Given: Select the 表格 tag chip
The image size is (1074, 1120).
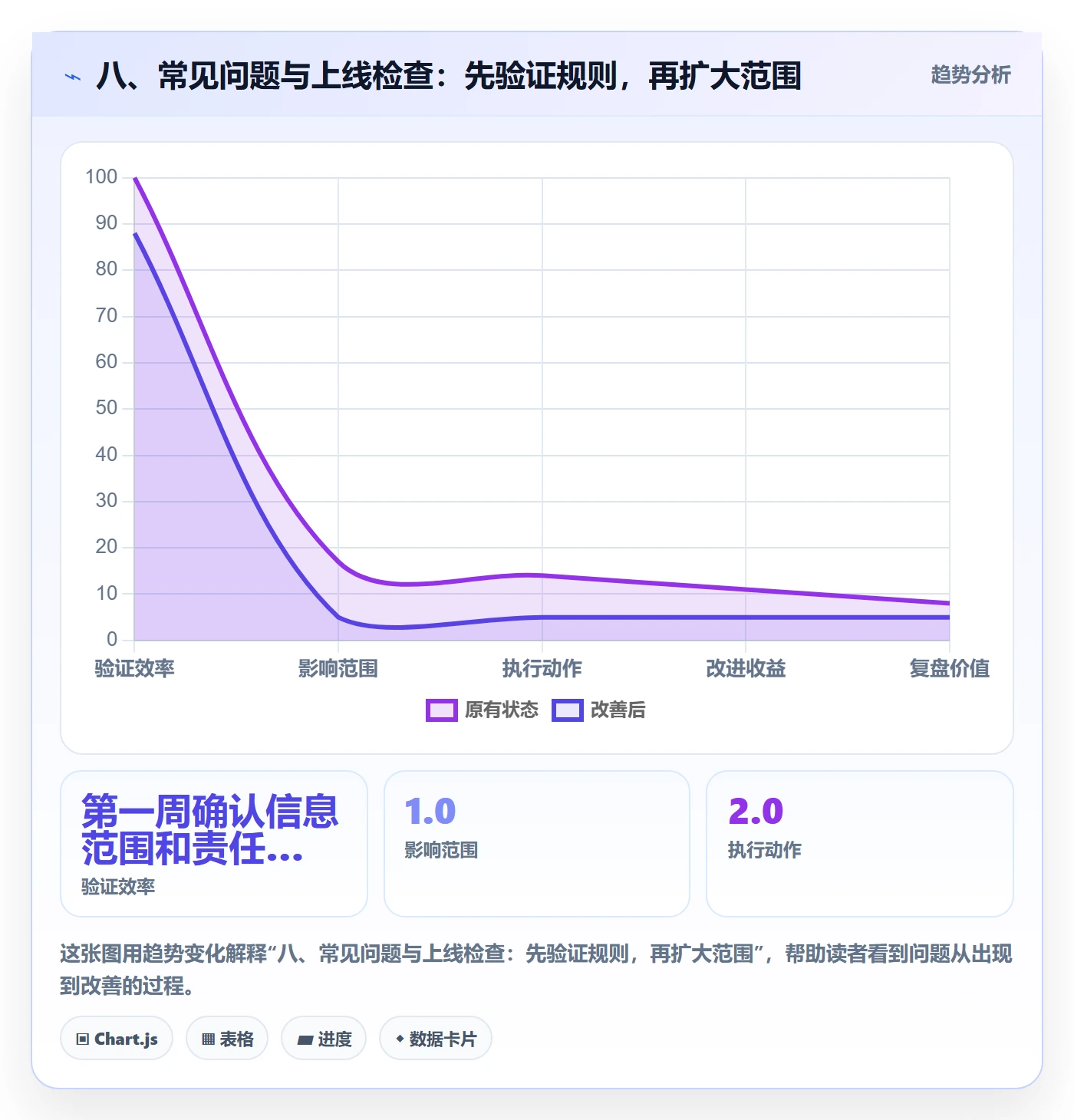Looking at the screenshot, I should (227, 1039).
